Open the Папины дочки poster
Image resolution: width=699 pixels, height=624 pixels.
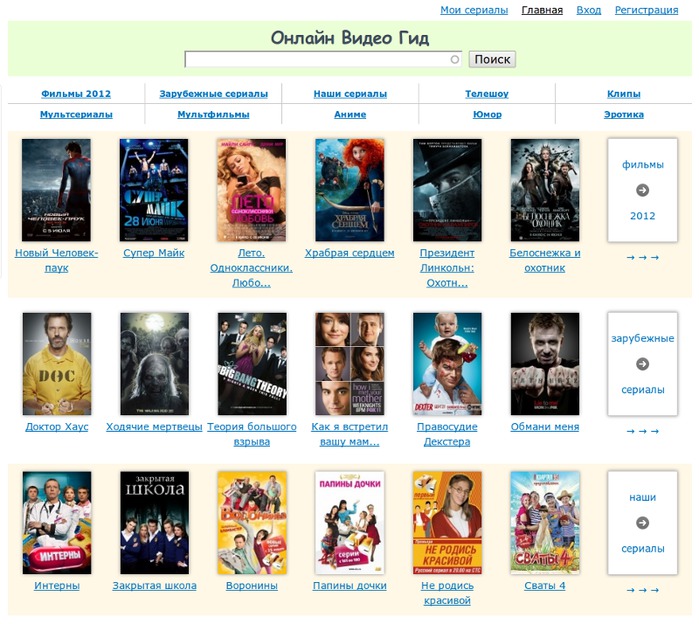click(x=350, y=522)
